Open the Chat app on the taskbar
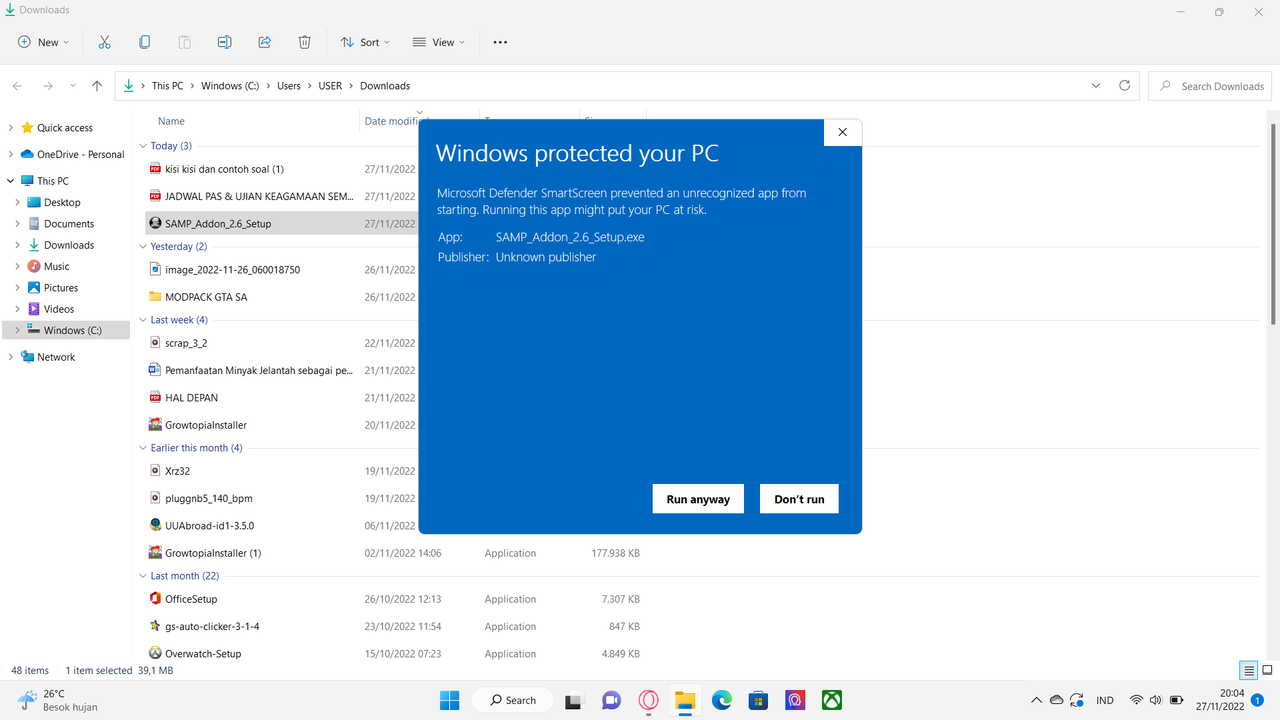The image size is (1280, 720). pyautogui.click(x=611, y=700)
